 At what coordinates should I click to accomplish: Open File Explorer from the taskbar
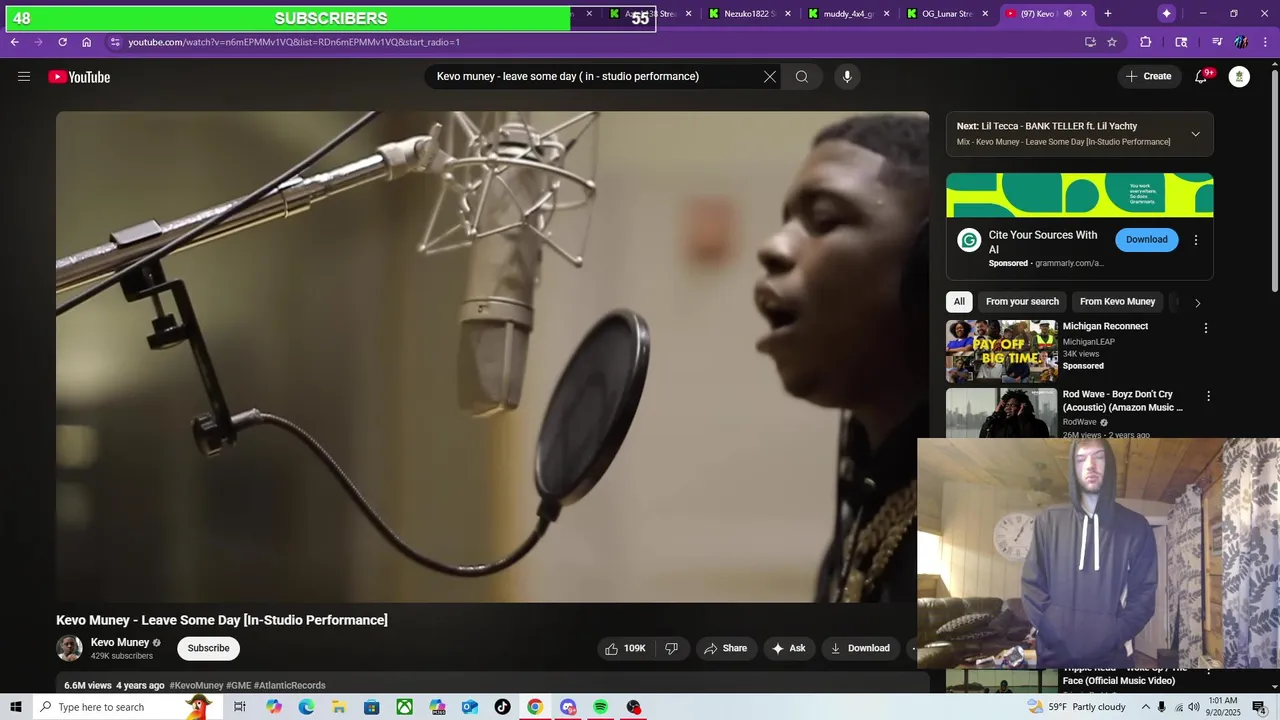coord(339,707)
